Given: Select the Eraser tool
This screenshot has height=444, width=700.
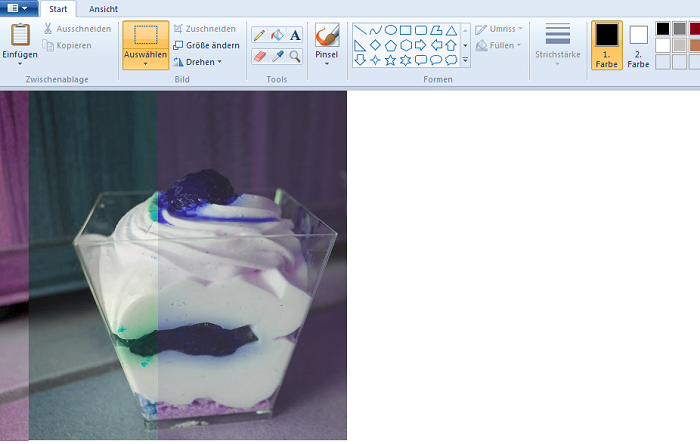Looking at the screenshot, I should point(259,56).
